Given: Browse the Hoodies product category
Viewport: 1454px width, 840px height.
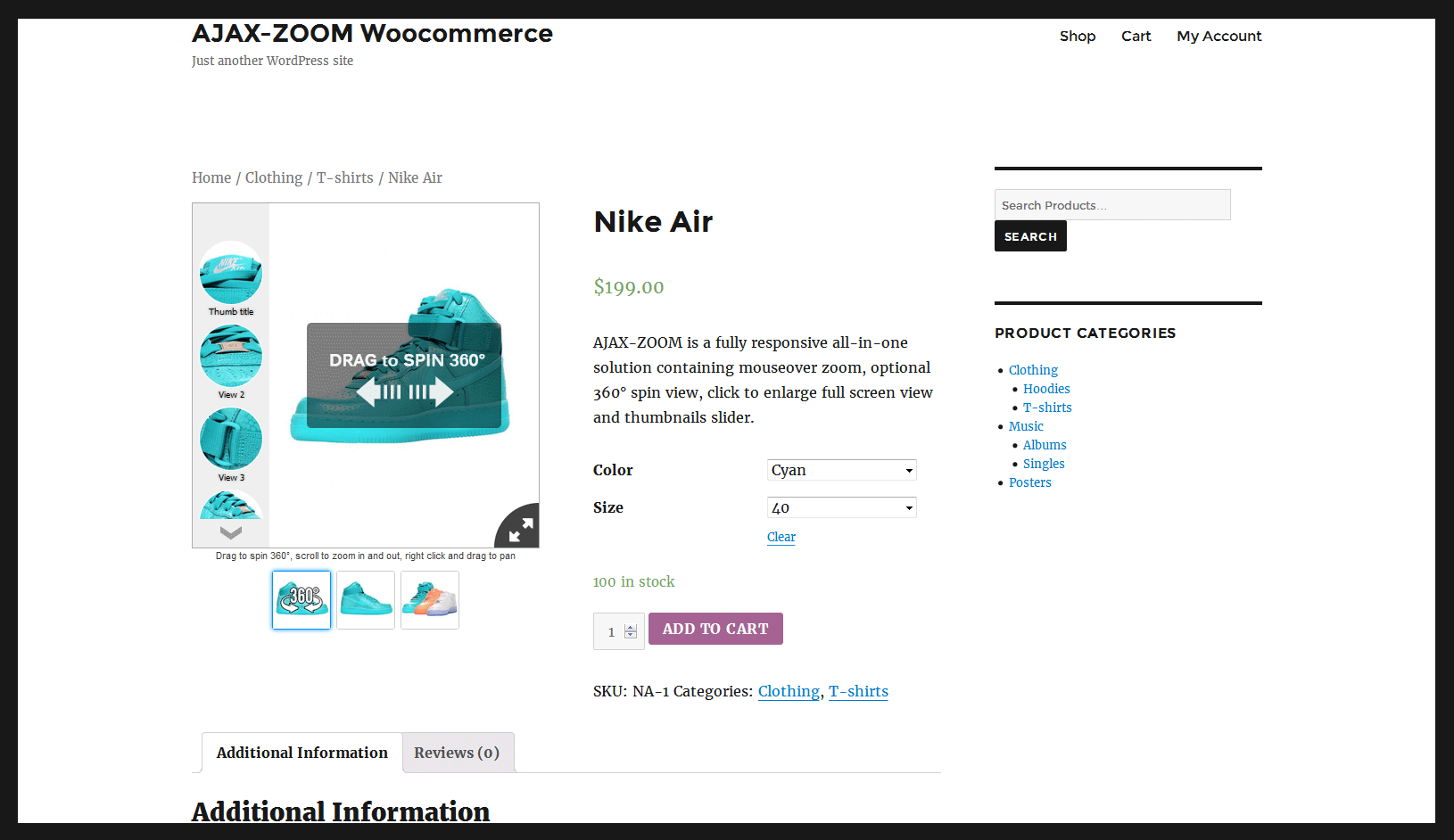Looking at the screenshot, I should (1046, 389).
